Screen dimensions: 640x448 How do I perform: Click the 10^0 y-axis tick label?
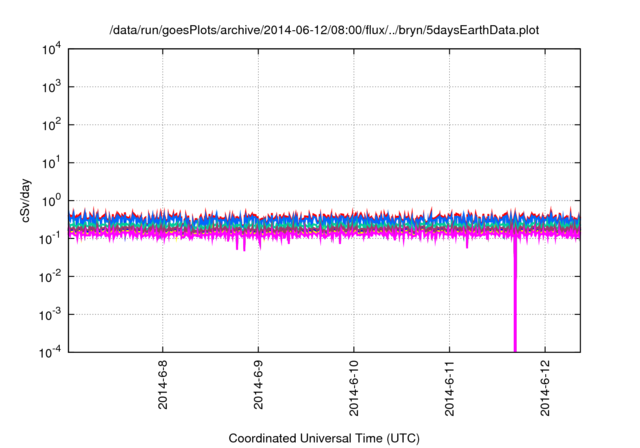tap(51, 201)
